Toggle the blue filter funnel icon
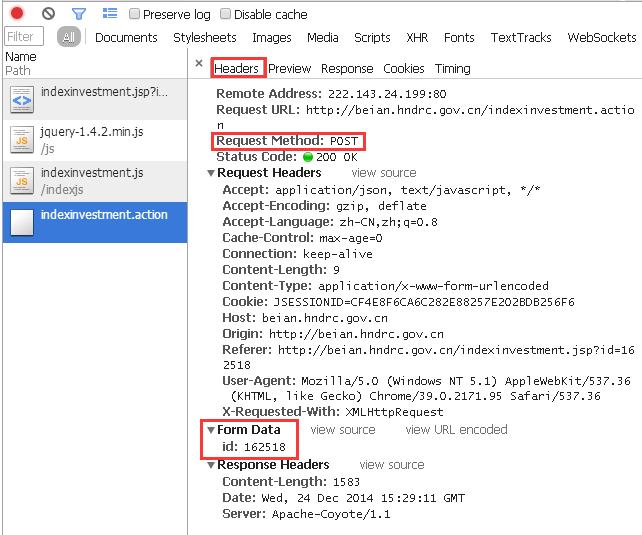Image resolution: width=642 pixels, height=535 pixels. (x=79, y=14)
